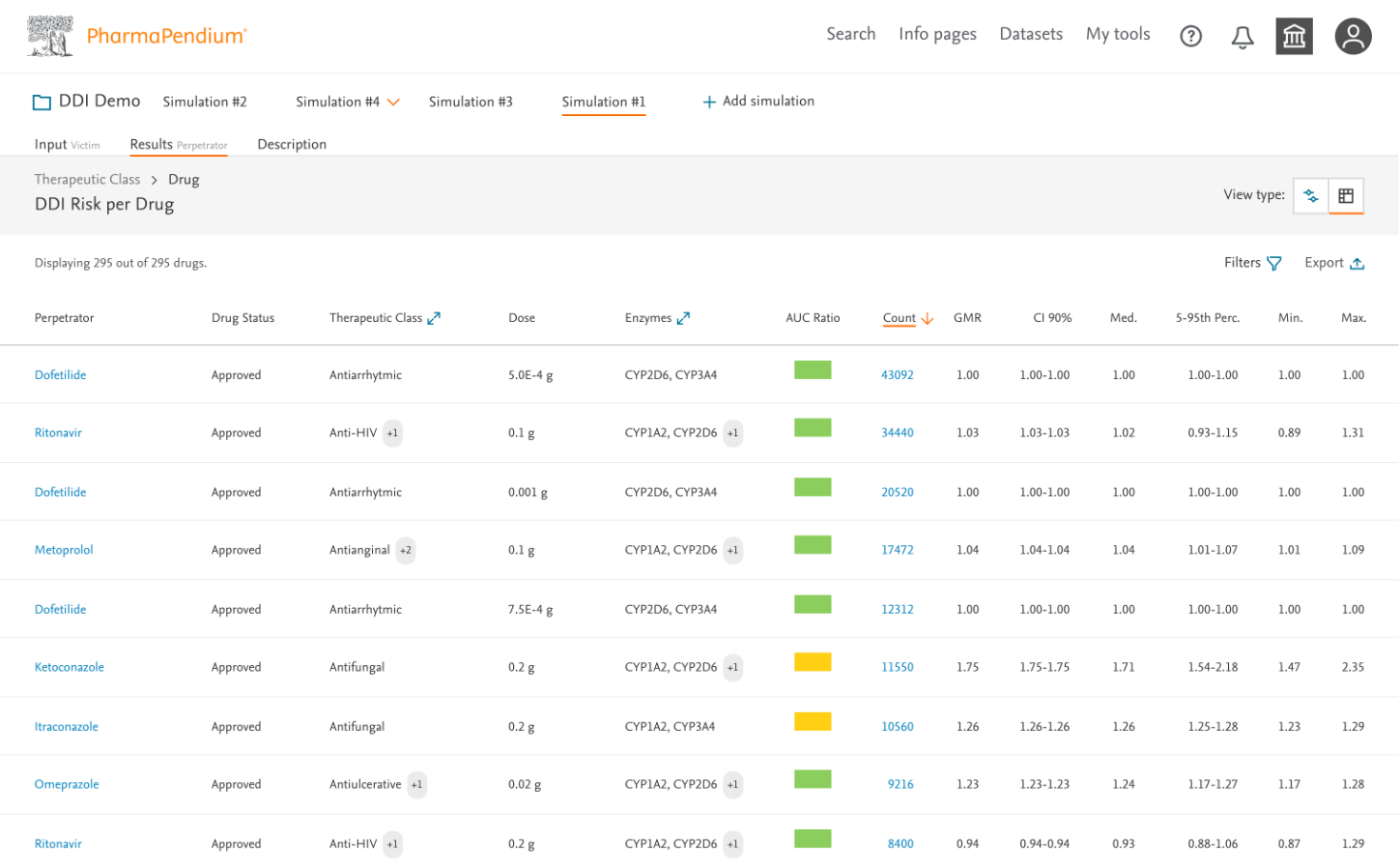
Task: Click the DDI Demo folder icon
Action: 42,101
